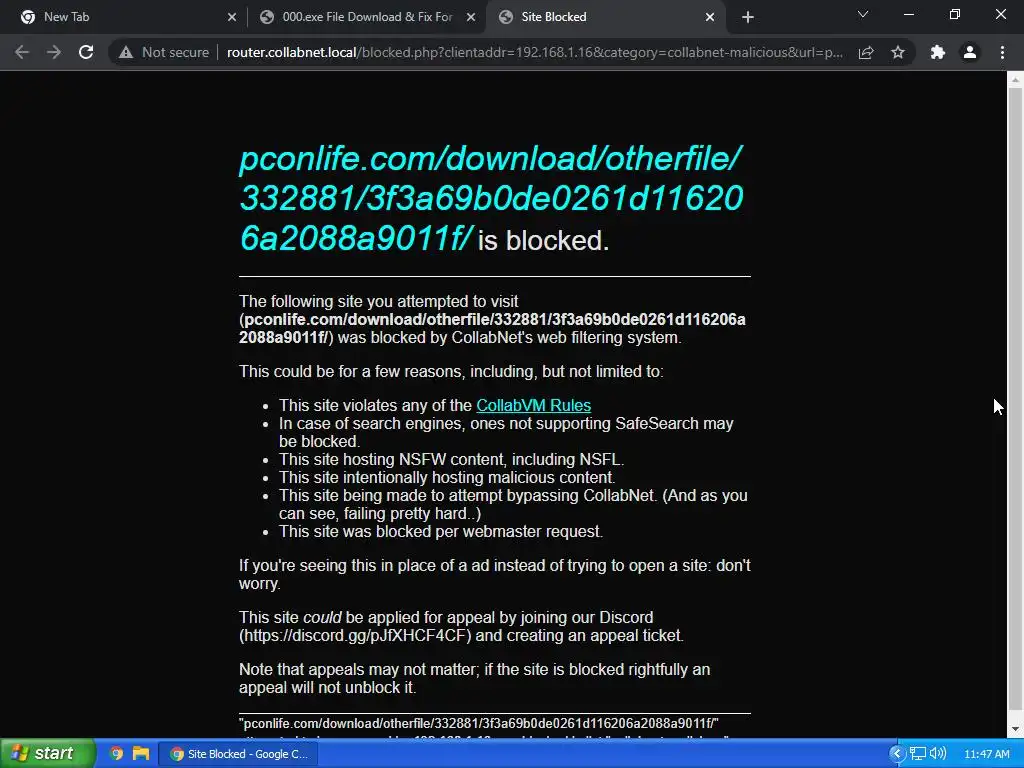Click the 'is blocked.' heading text

click(x=543, y=240)
